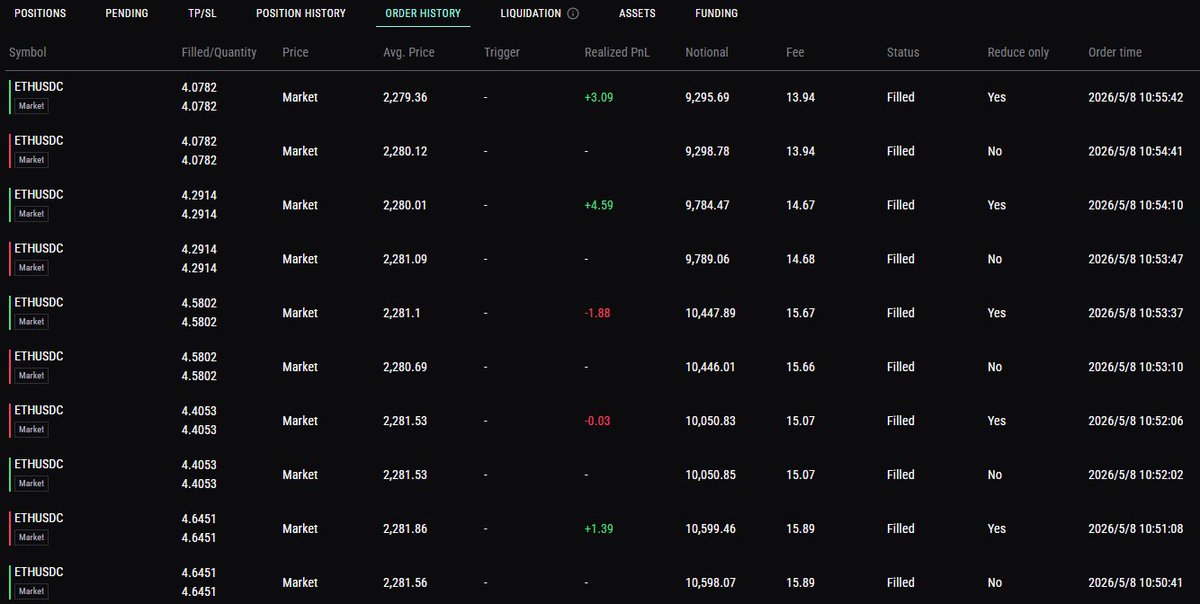Click the Market badge in the 10:52:06 order
The width and height of the screenshot is (1200, 604).
(x=32, y=429)
